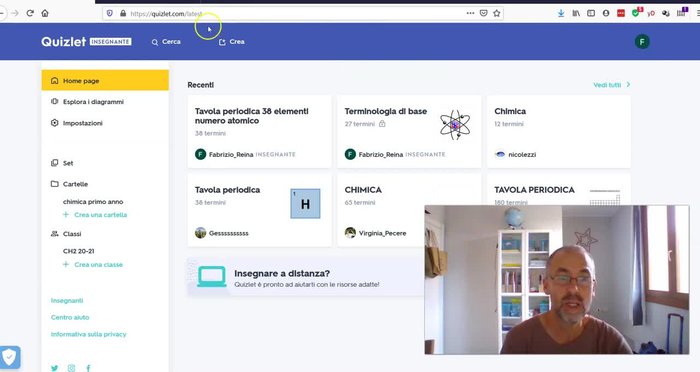Go forward in browser history

tap(15, 13)
